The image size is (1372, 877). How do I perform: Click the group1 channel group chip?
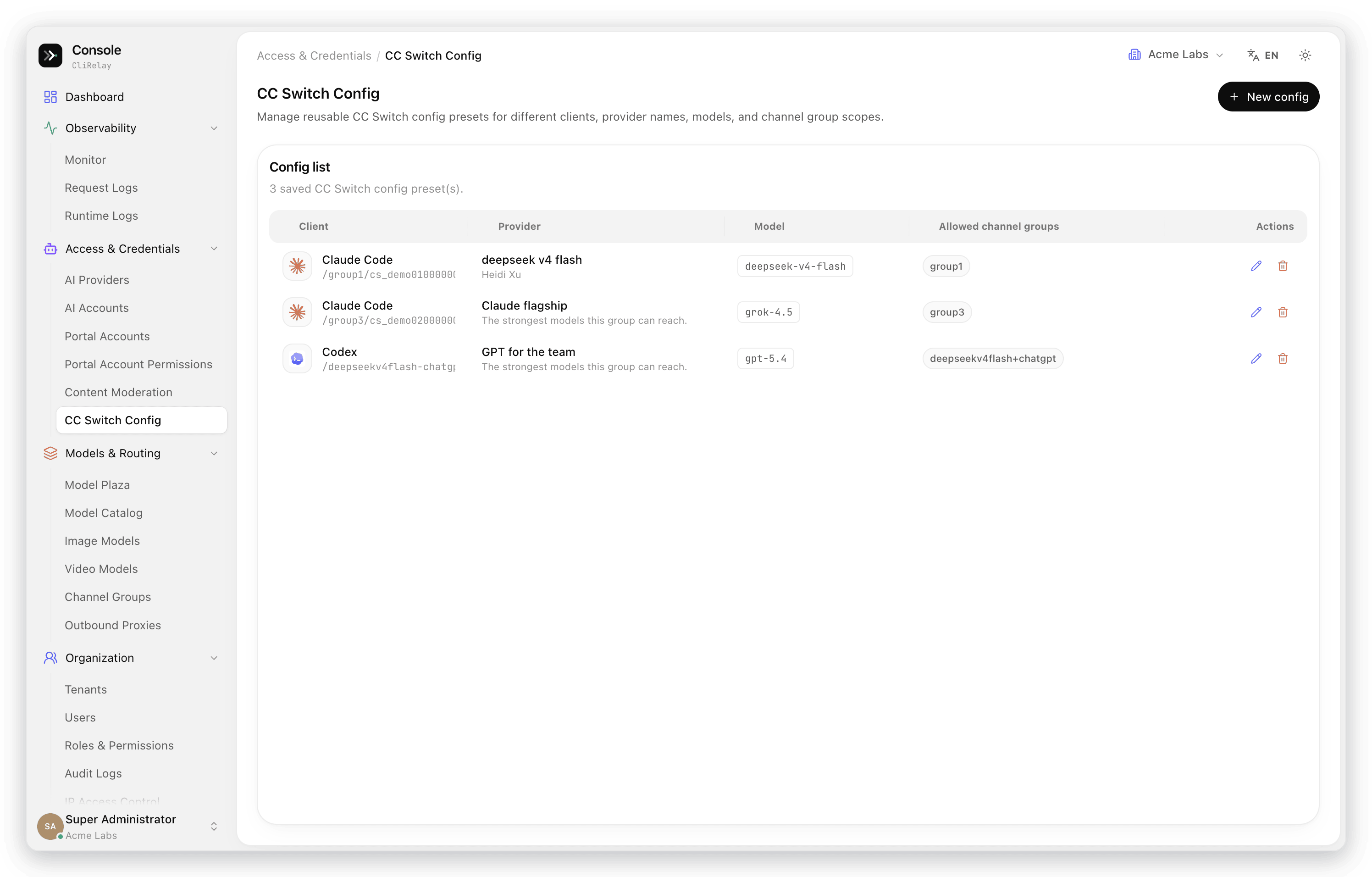pos(946,266)
